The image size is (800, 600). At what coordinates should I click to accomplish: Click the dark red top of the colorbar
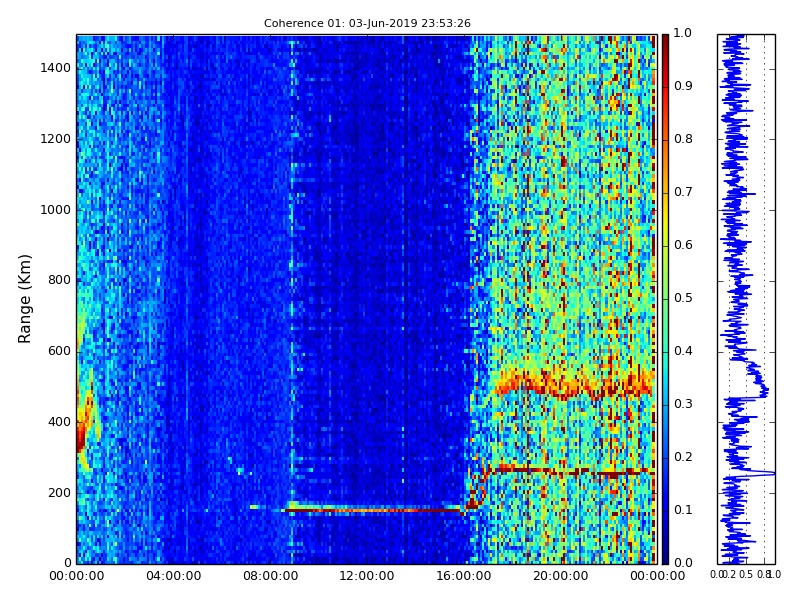665,46
